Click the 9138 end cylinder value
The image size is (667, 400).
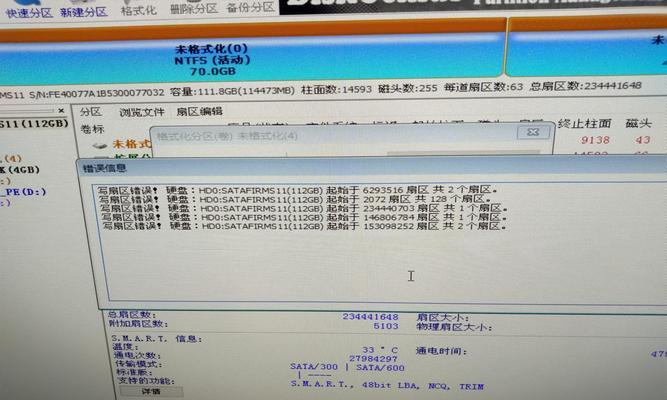point(595,140)
